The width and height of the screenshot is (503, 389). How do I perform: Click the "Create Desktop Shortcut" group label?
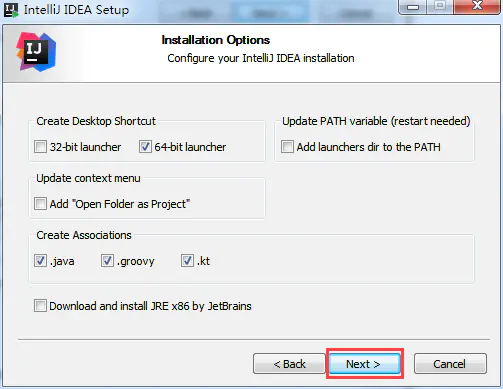coord(96,121)
